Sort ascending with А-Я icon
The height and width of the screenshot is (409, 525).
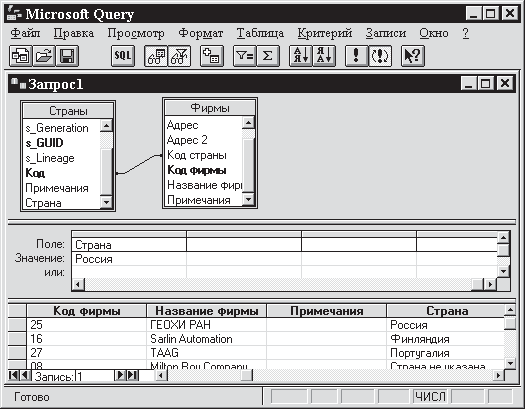tap(301, 56)
